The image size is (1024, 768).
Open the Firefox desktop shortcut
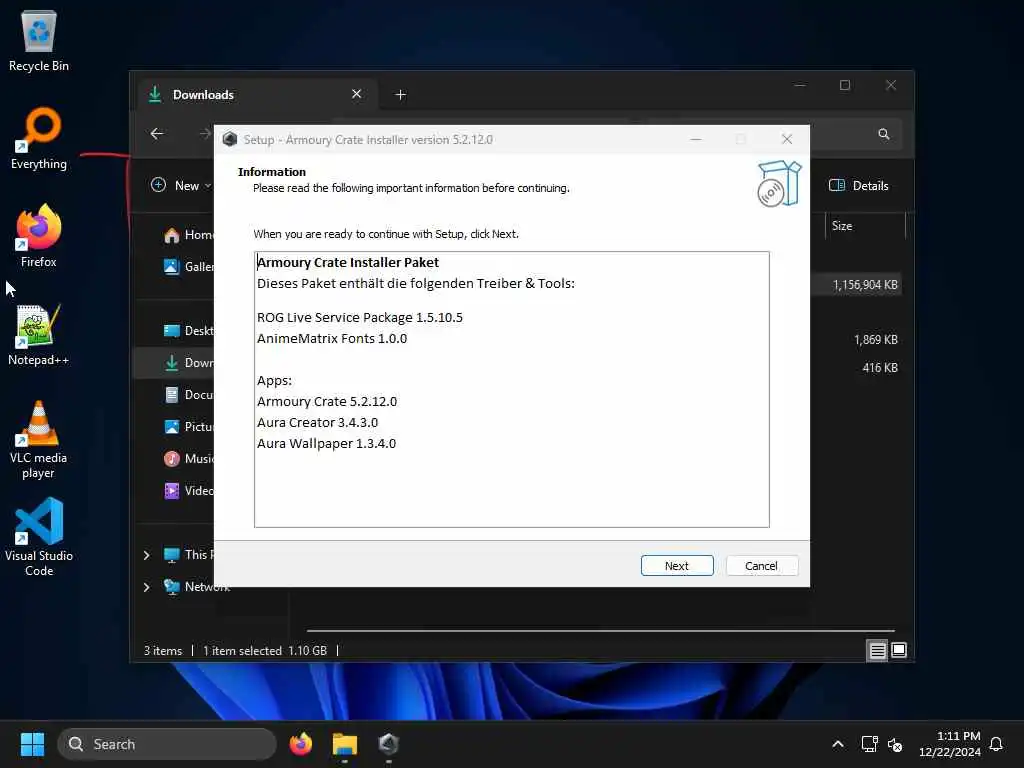(x=39, y=236)
